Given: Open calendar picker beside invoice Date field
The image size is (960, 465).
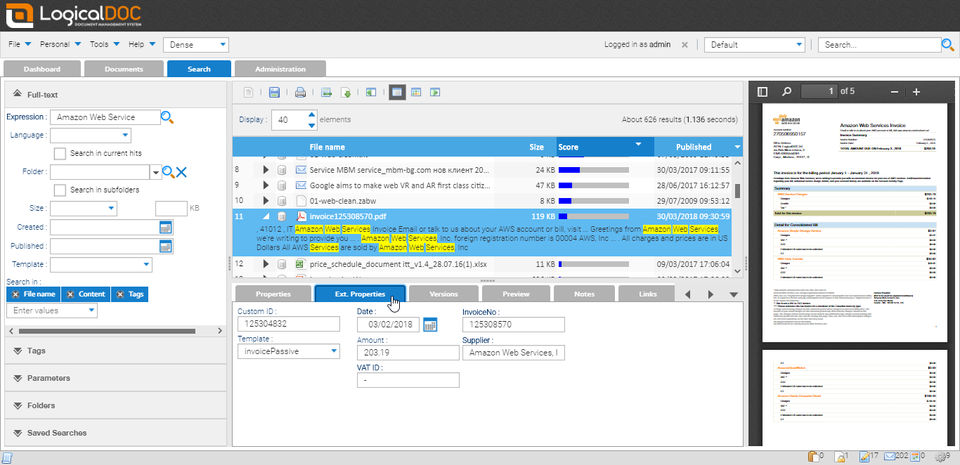Looking at the screenshot, I should tap(430, 324).
